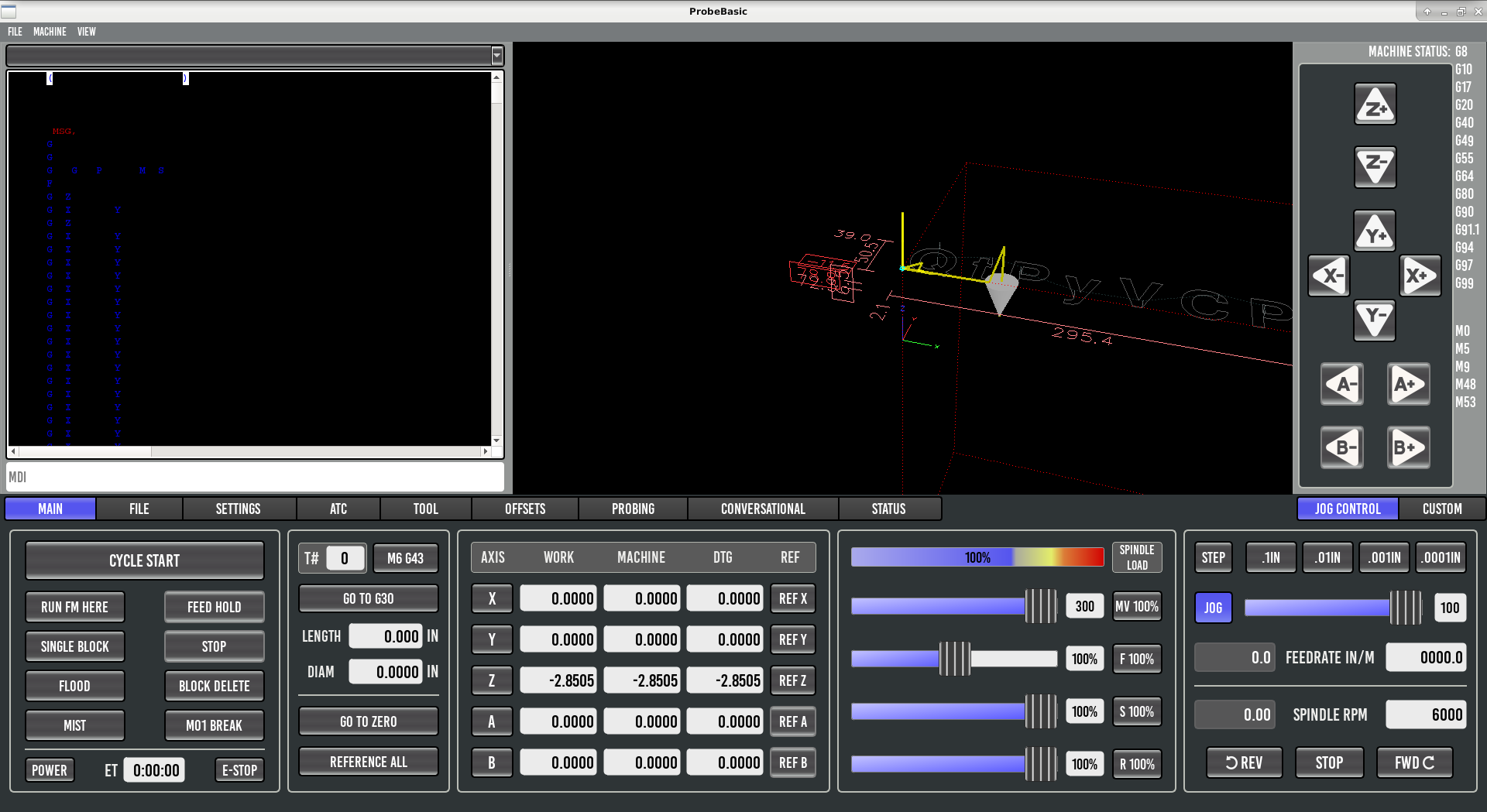Jog A- axis arrow button
The height and width of the screenshot is (812, 1487).
[x=1342, y=384]
